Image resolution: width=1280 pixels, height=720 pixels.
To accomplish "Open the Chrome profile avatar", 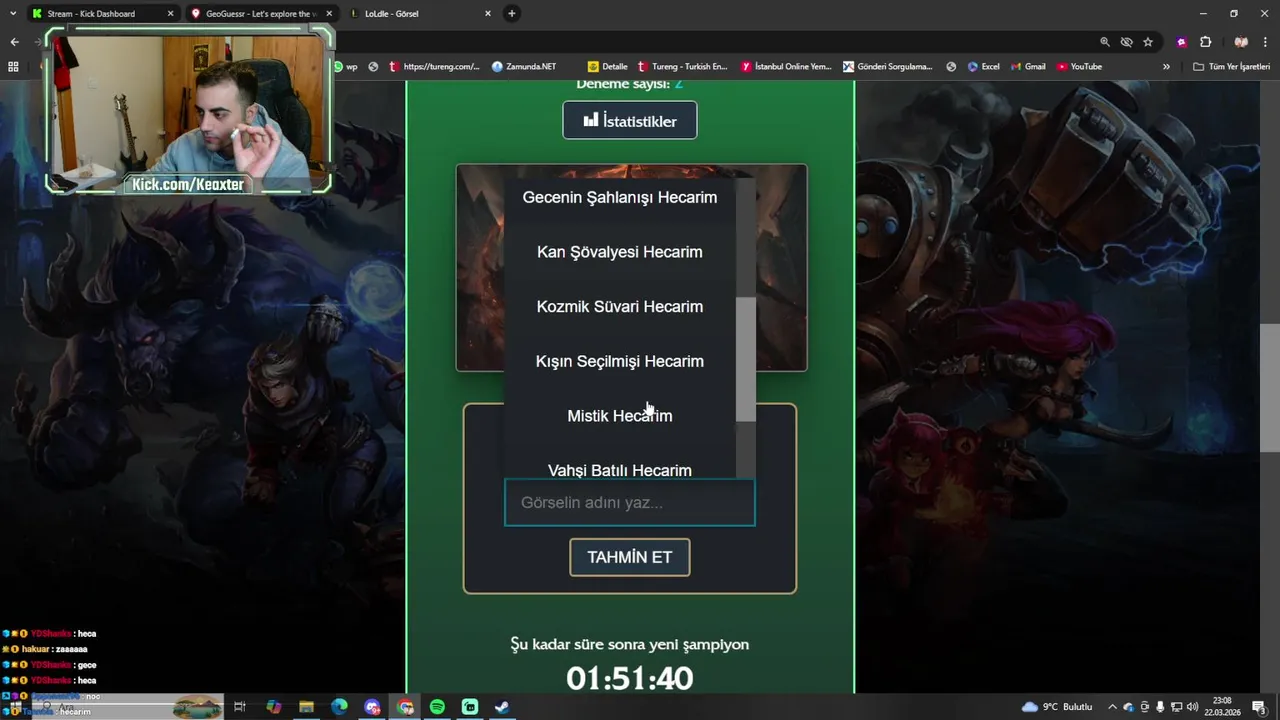I will pos(1241,42).
